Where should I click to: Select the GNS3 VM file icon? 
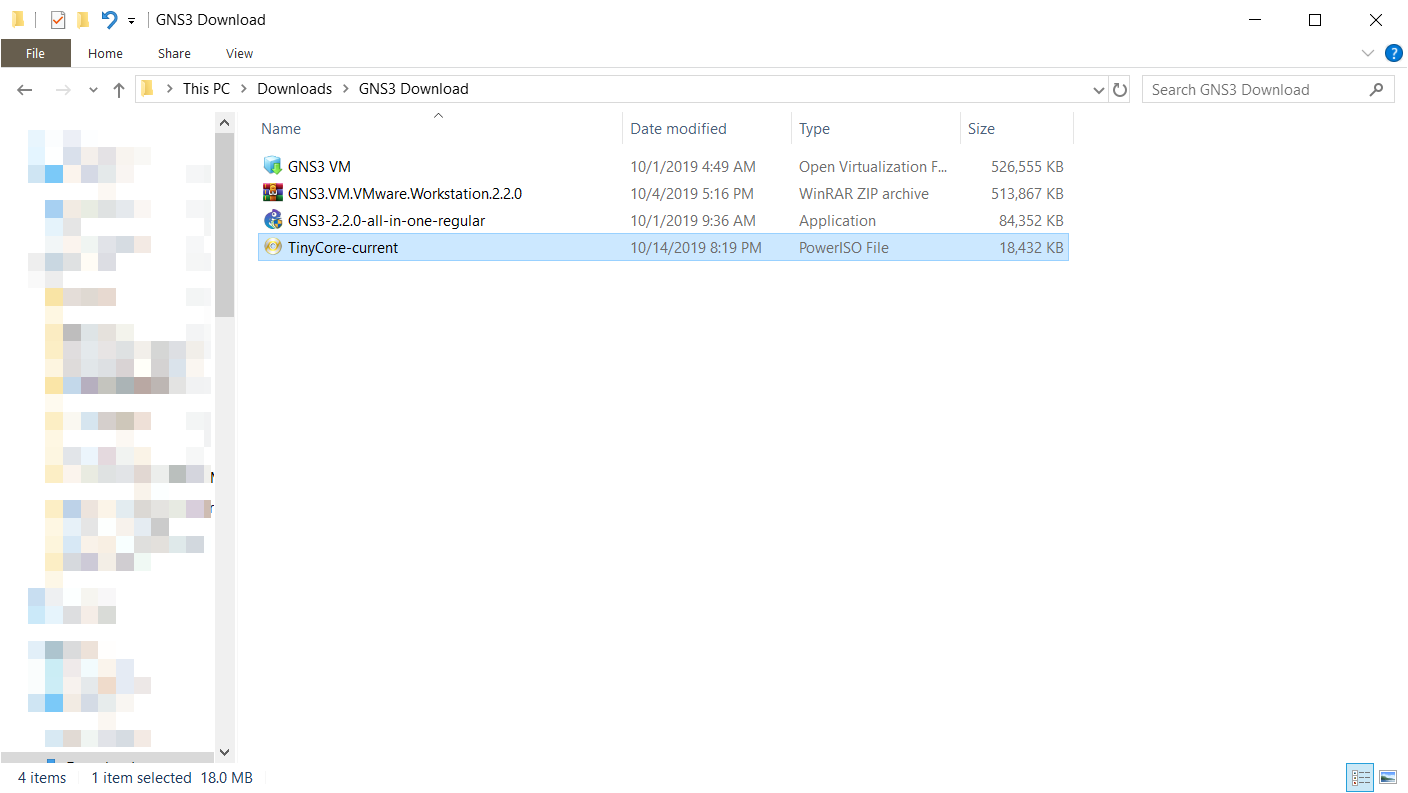273,166
